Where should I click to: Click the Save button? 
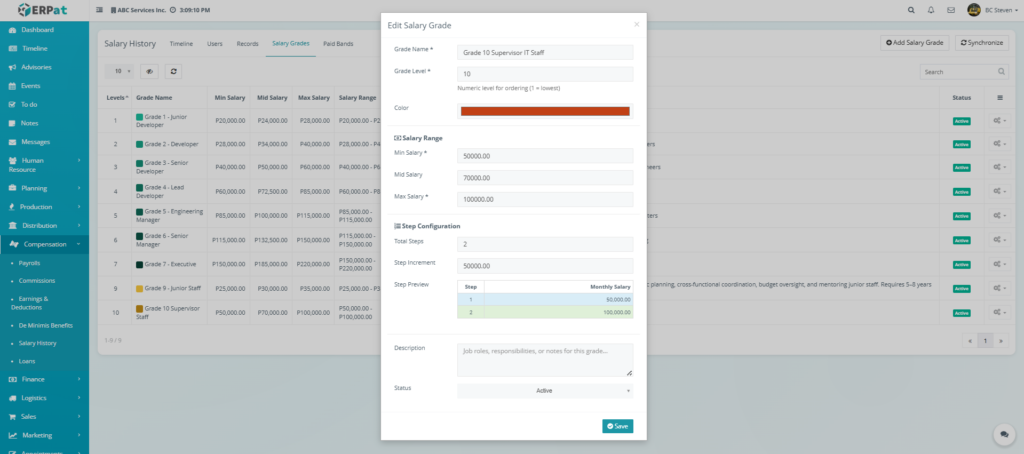coord(617,426)
